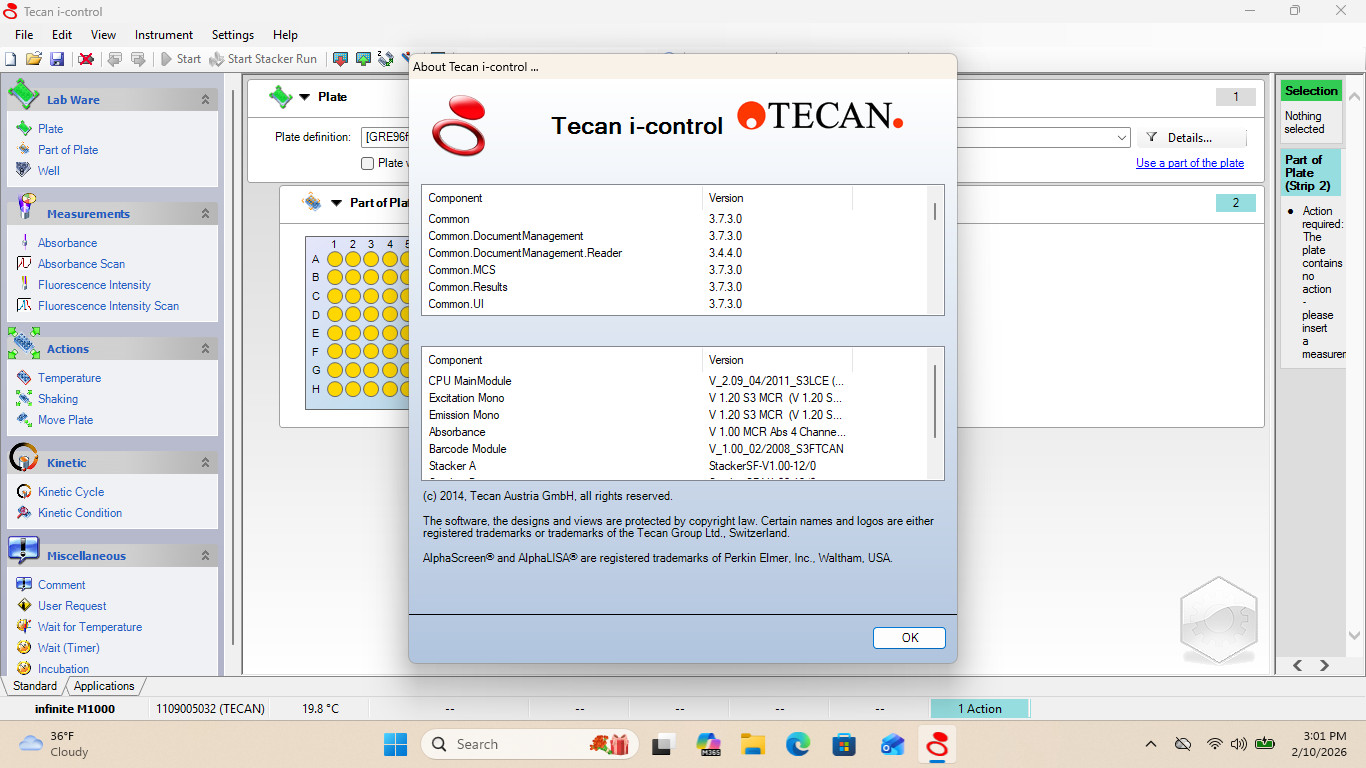Click the plate-in toolbar icon with red arrow
1366x768 pixels.
coord(340,59)
